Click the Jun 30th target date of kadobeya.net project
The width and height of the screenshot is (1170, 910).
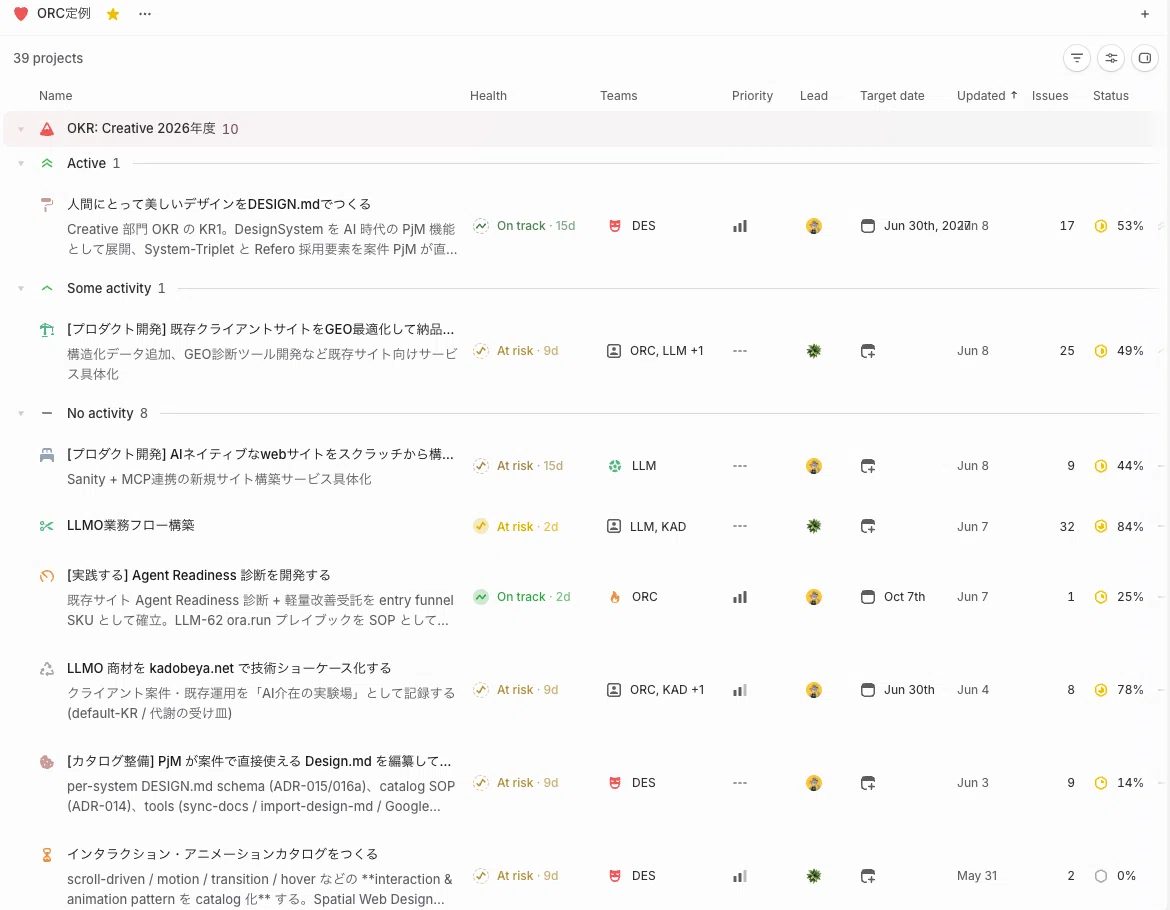point(898,690)
